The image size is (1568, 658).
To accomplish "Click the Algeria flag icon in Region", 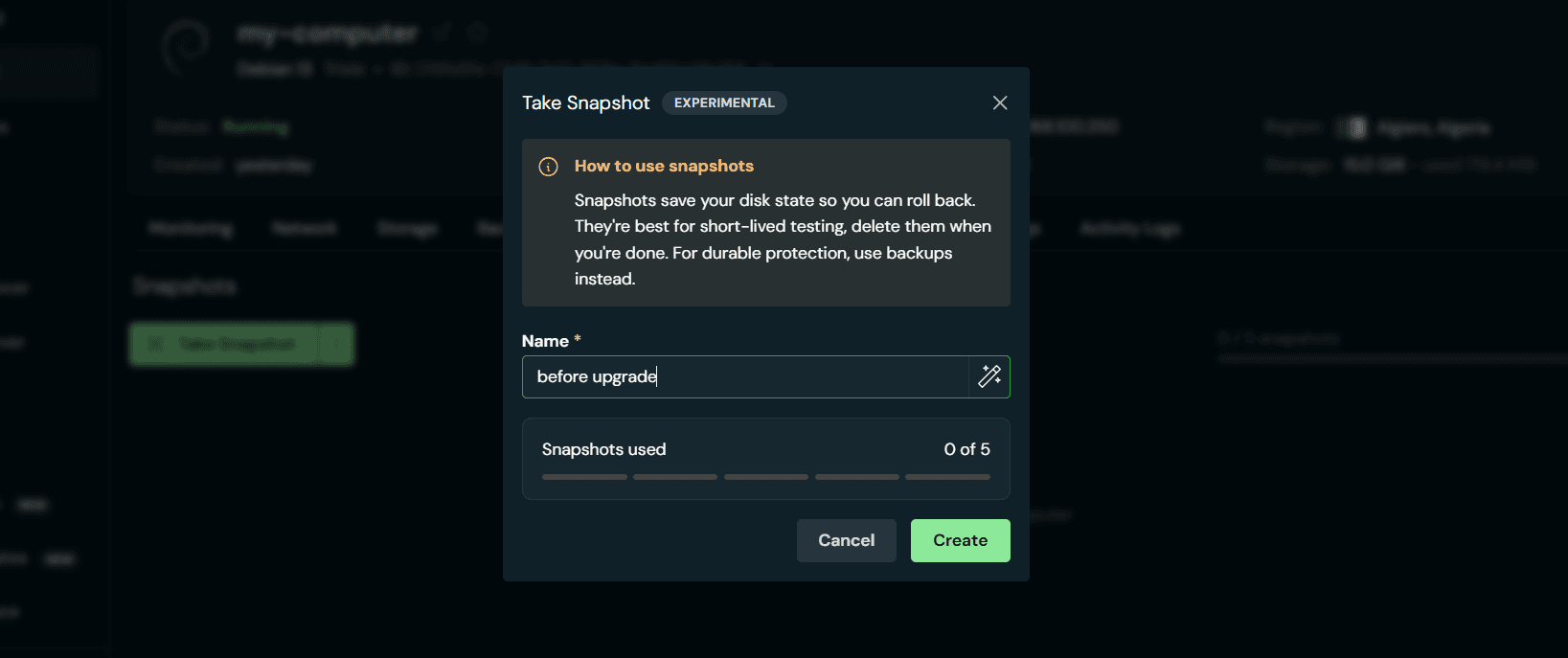I will pos(1353,127).
